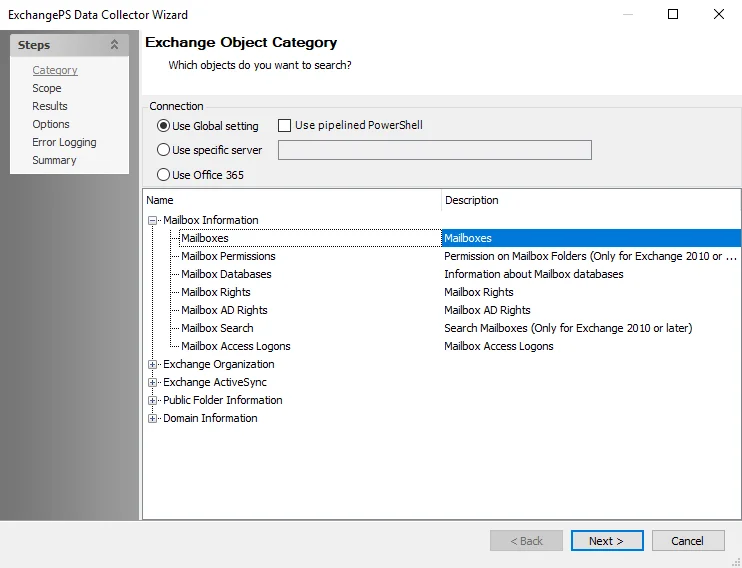
Task: Click the Mailbox Information tree label
Action: [211, 220]
